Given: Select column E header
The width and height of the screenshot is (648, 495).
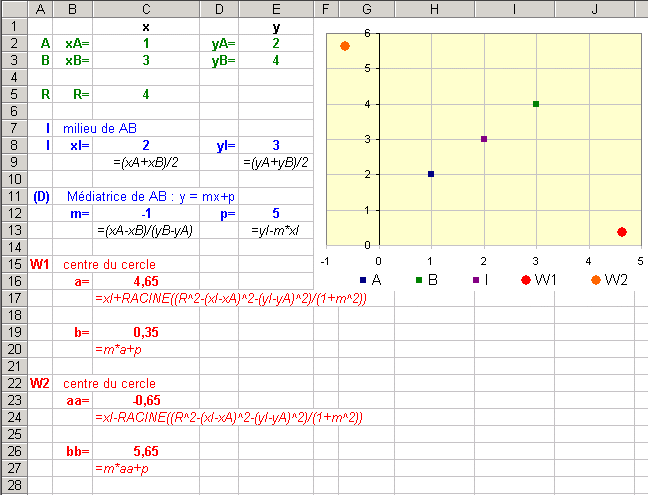Looking at the screenshot, I should pos(276,9).
